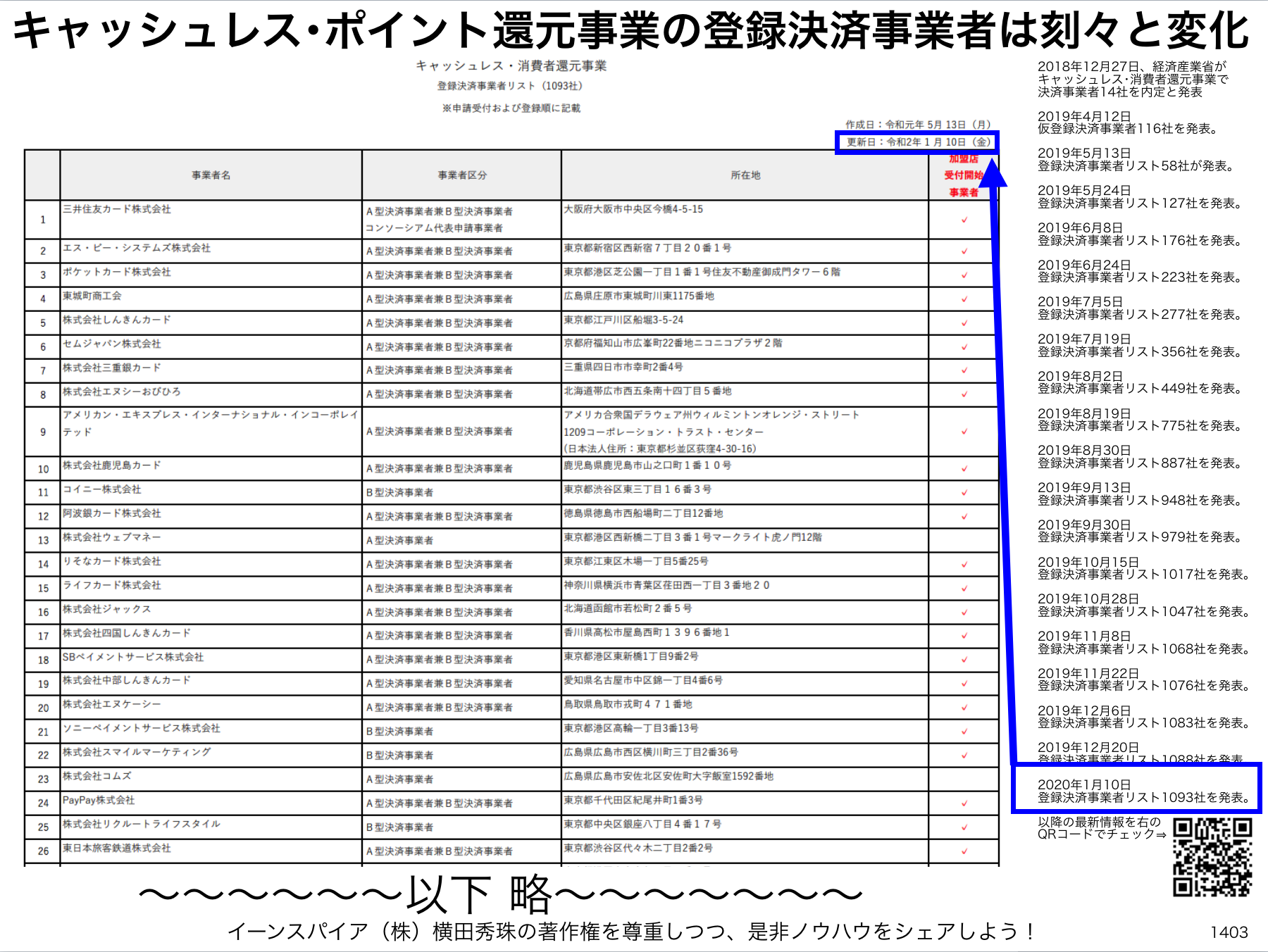Viewport: 1268px width, 952px height.
Task: Click 株式会社エヌケーシー in row 20
Action: click(x=112, y=704)
